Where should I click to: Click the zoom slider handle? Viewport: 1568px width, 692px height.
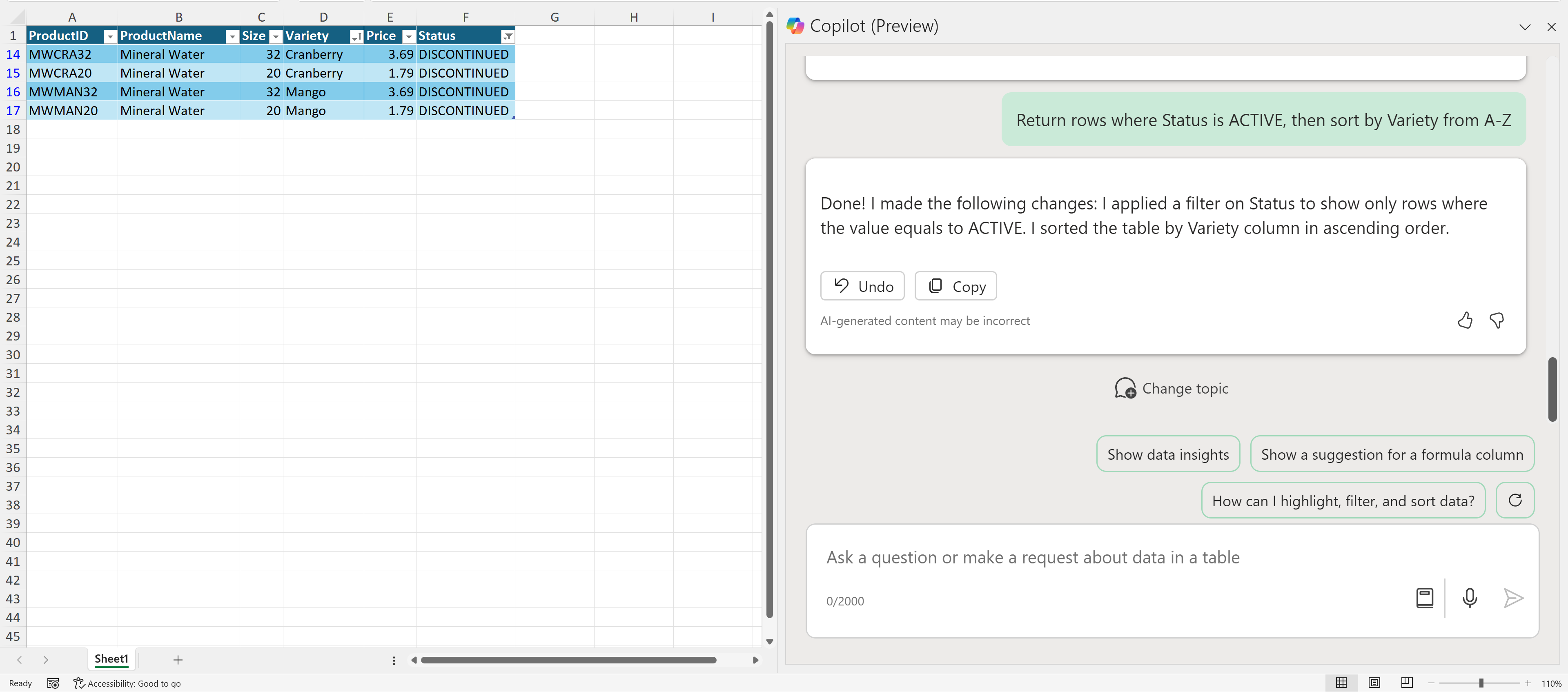pos(1481,683)
